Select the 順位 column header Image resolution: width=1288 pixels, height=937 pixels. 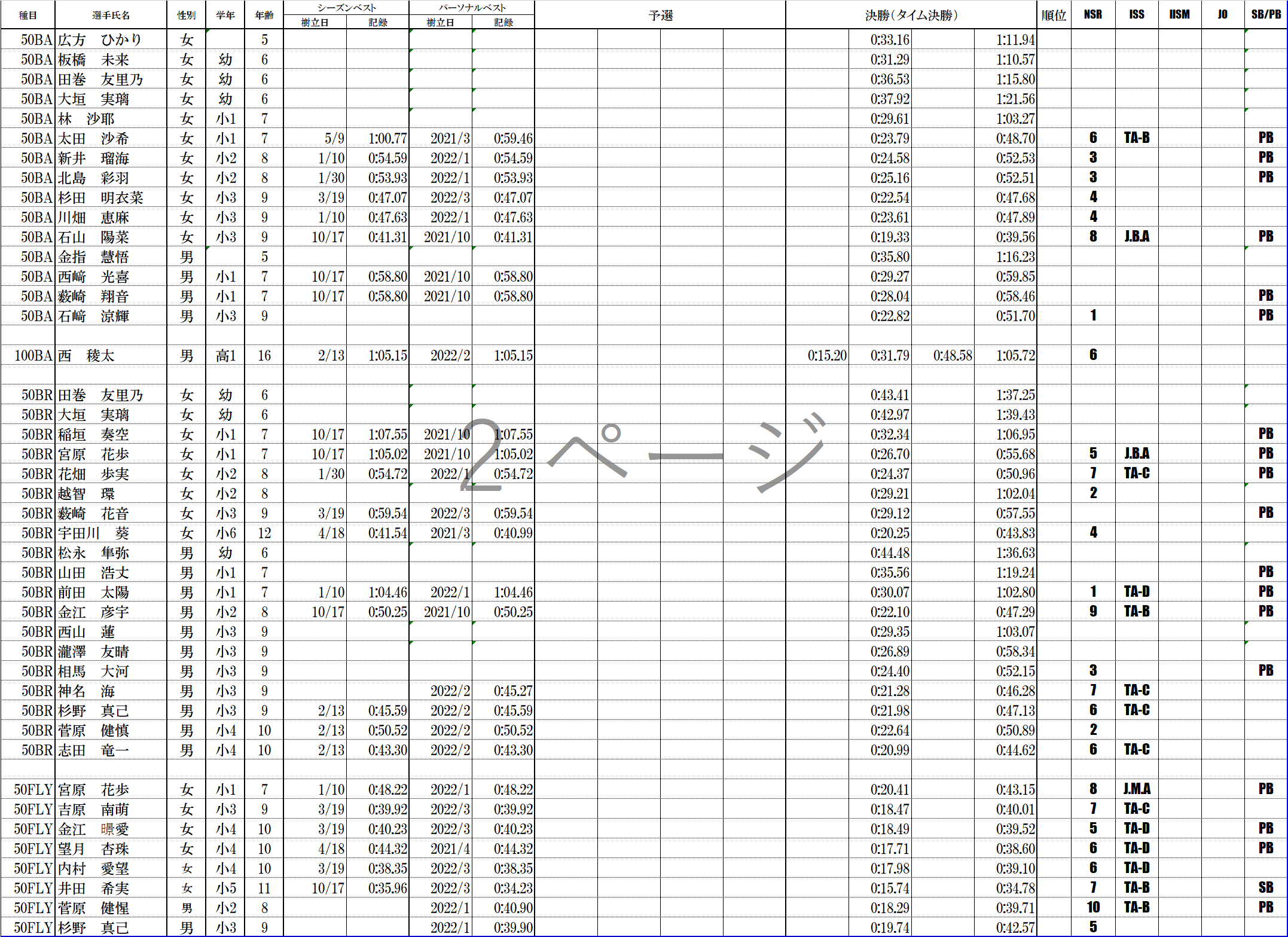click(1054, 15)
